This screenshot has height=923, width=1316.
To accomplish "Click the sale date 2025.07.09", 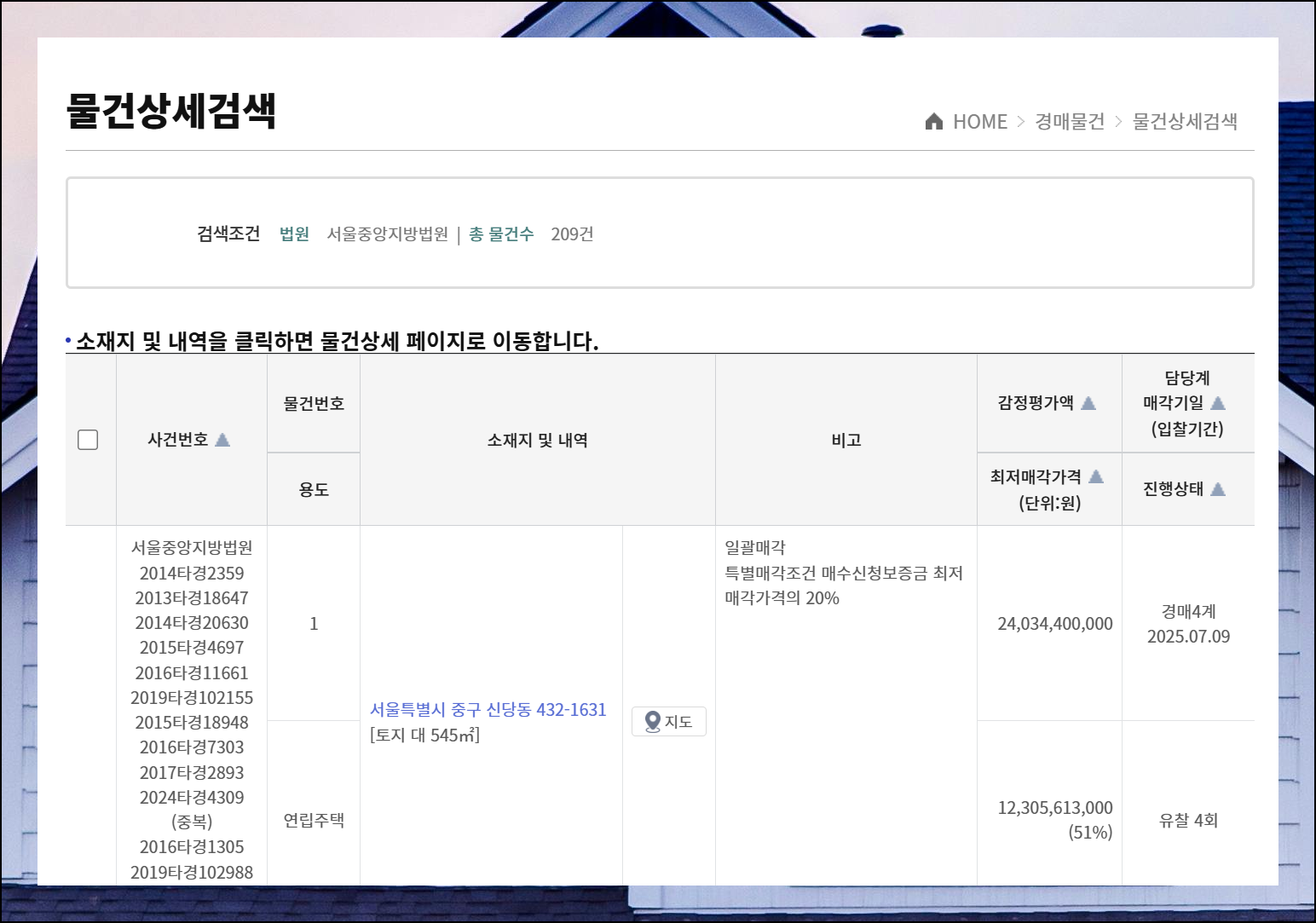I will pyautogui.click(x=1188, y=637).
